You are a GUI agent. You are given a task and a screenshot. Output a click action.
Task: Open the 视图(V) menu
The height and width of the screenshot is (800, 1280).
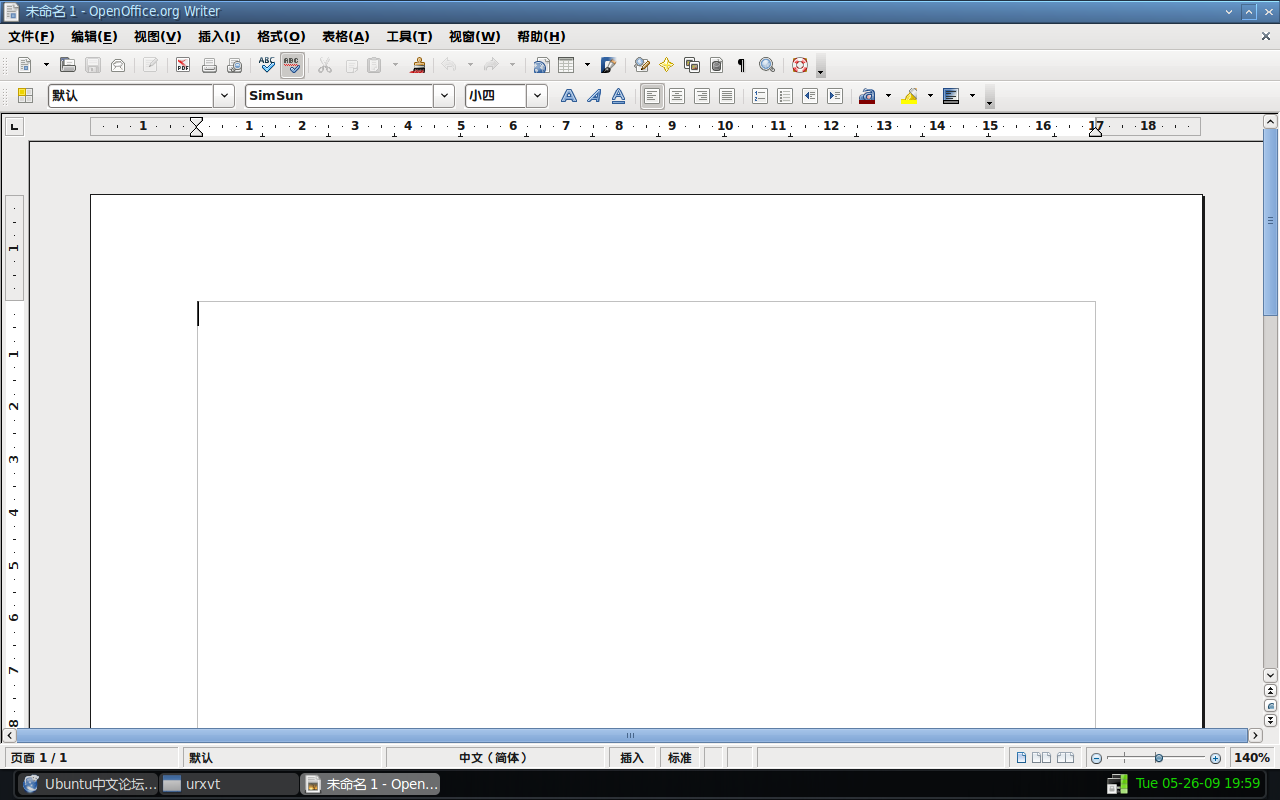[x=158, y=36]
